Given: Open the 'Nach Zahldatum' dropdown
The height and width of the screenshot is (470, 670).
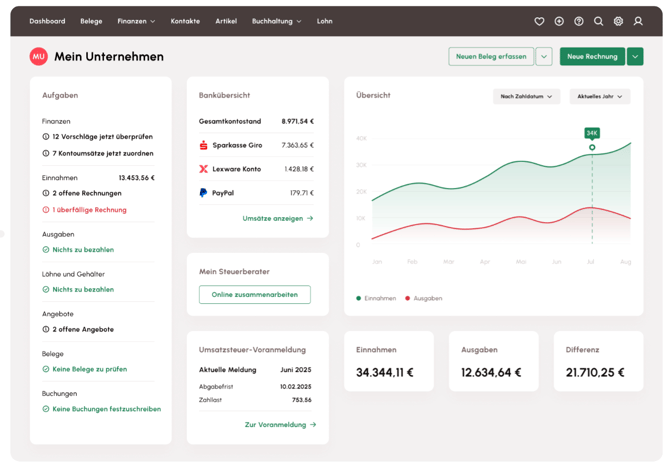Looking at the screenshot, I should (526, 97).
